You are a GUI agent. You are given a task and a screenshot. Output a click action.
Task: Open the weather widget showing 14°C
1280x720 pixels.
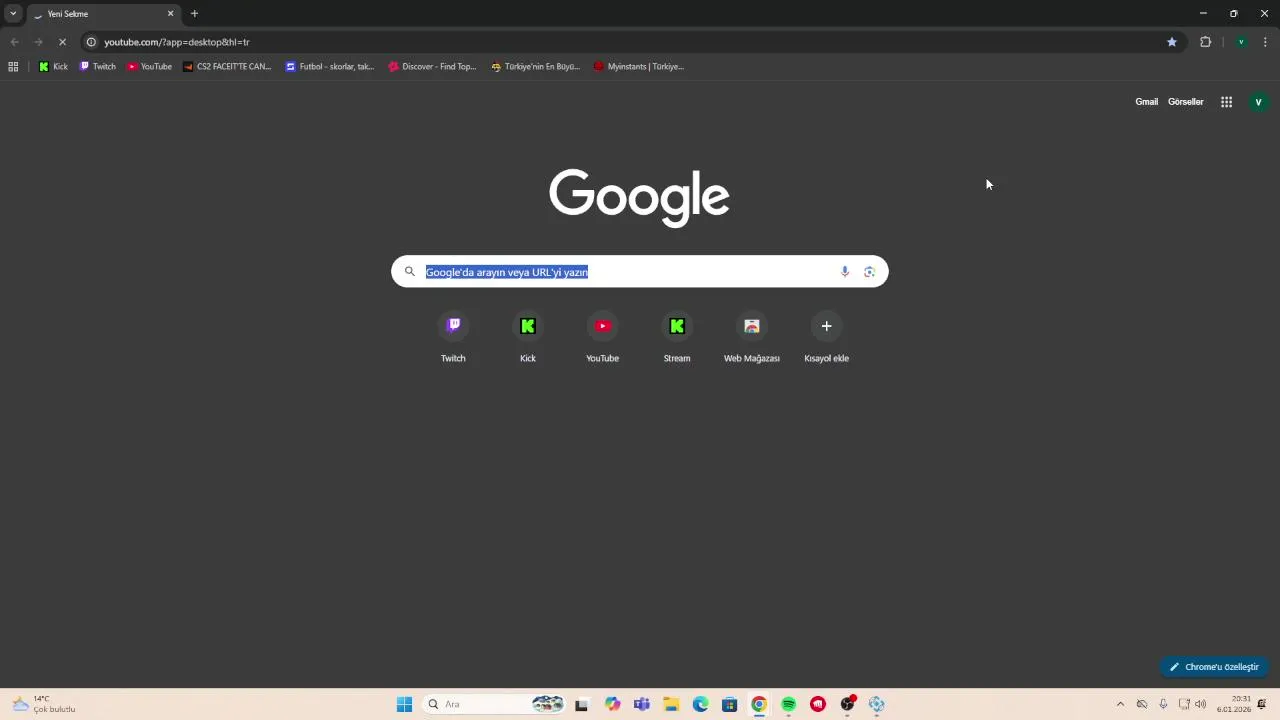point(43,704)
